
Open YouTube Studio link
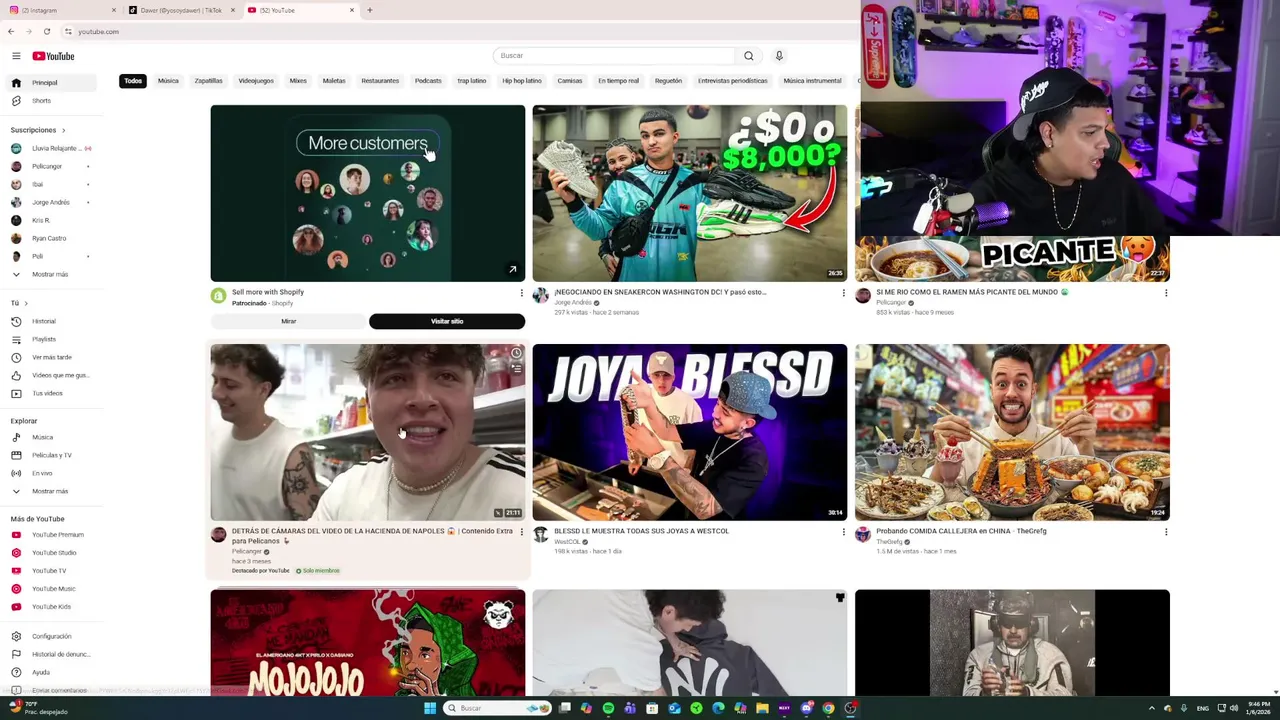53,553
